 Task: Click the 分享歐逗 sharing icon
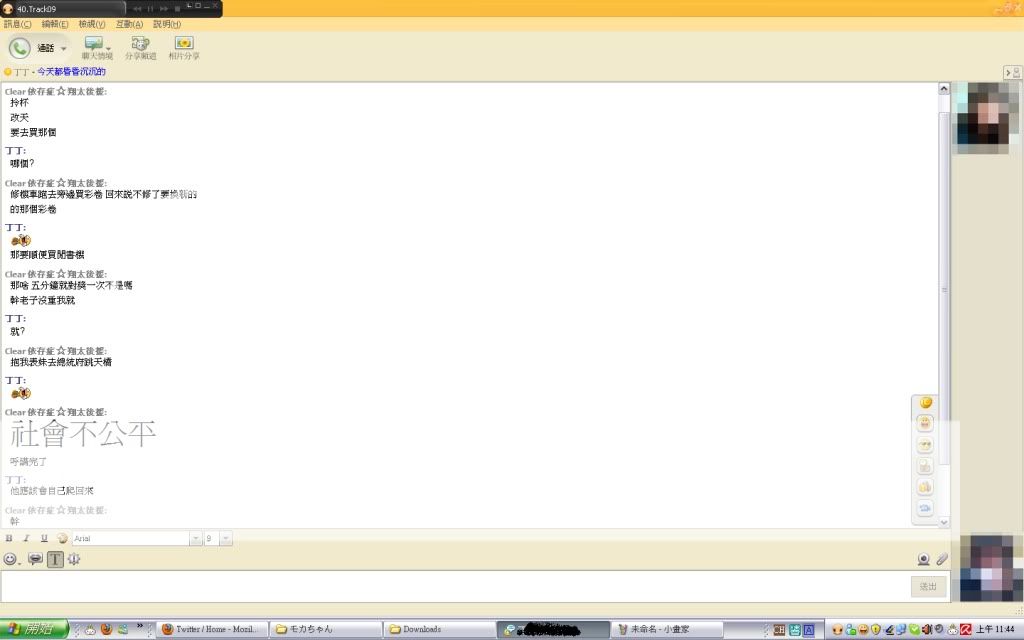[140, 46]
